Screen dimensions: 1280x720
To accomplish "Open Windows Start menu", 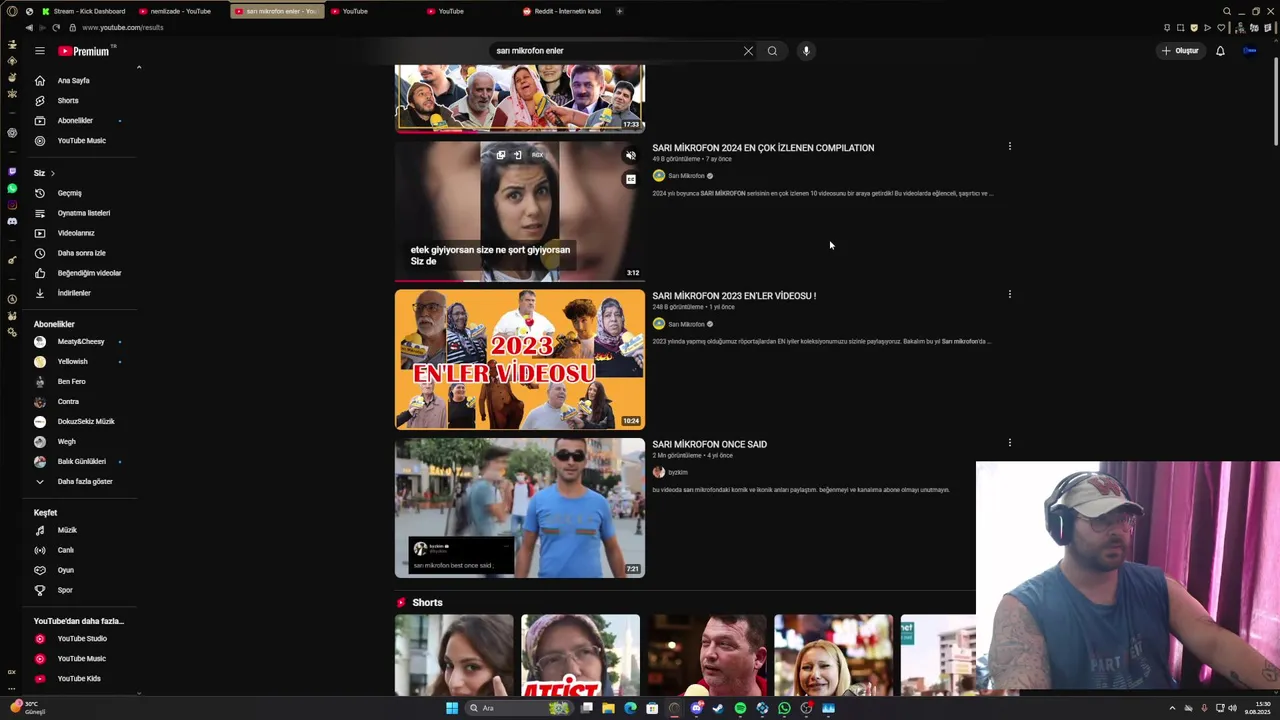I will (452, 708).
